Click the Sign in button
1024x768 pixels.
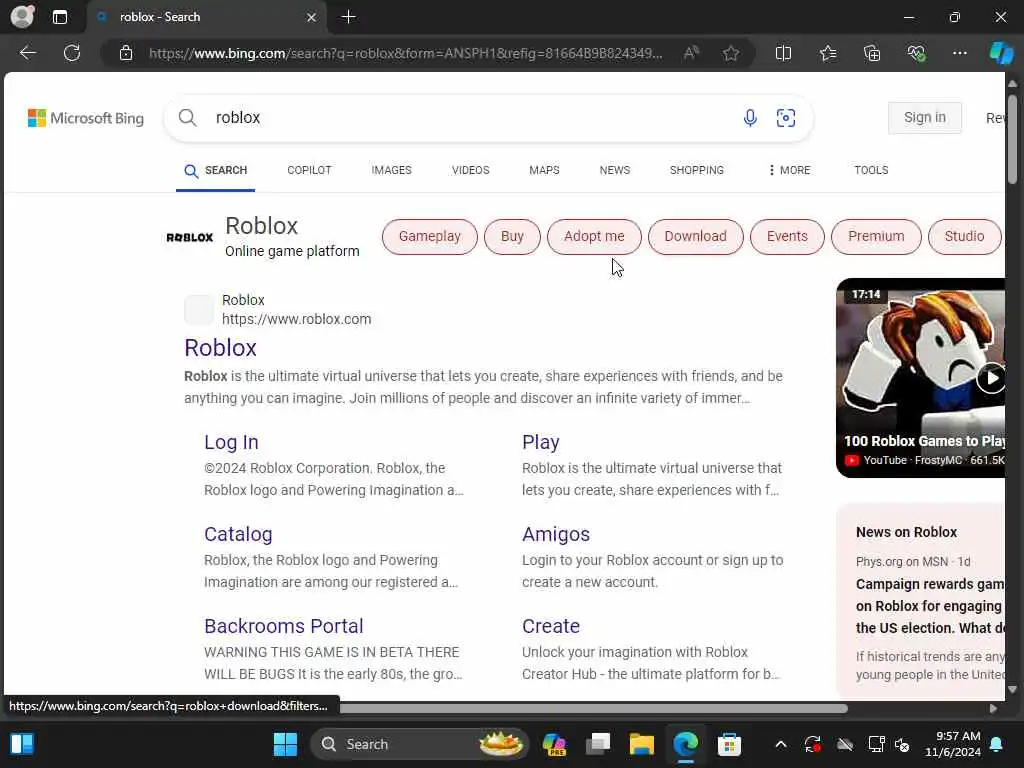pyautogui.click(x=924, y=118)
